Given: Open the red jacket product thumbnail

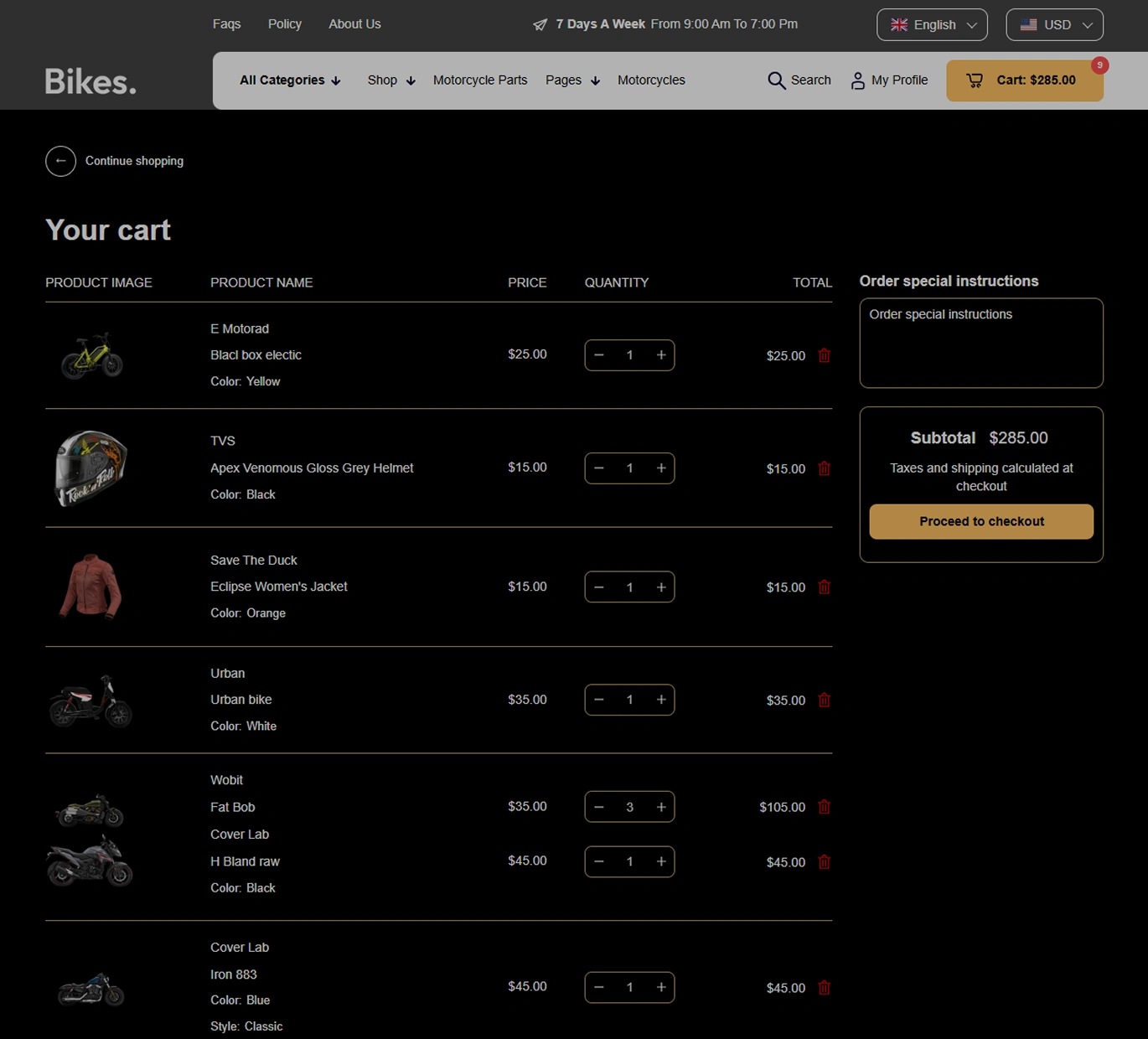Looking at the screenshot, I should [x=90, y=587].
